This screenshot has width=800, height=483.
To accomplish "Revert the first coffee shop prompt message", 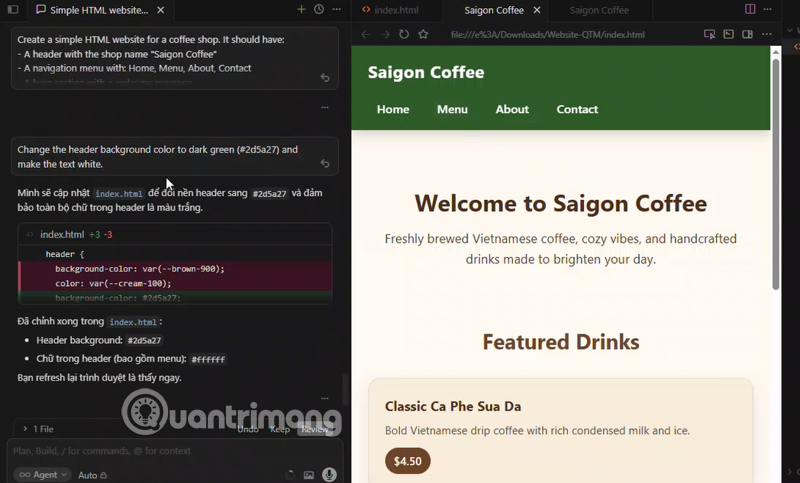I will [x=325, y=78].
